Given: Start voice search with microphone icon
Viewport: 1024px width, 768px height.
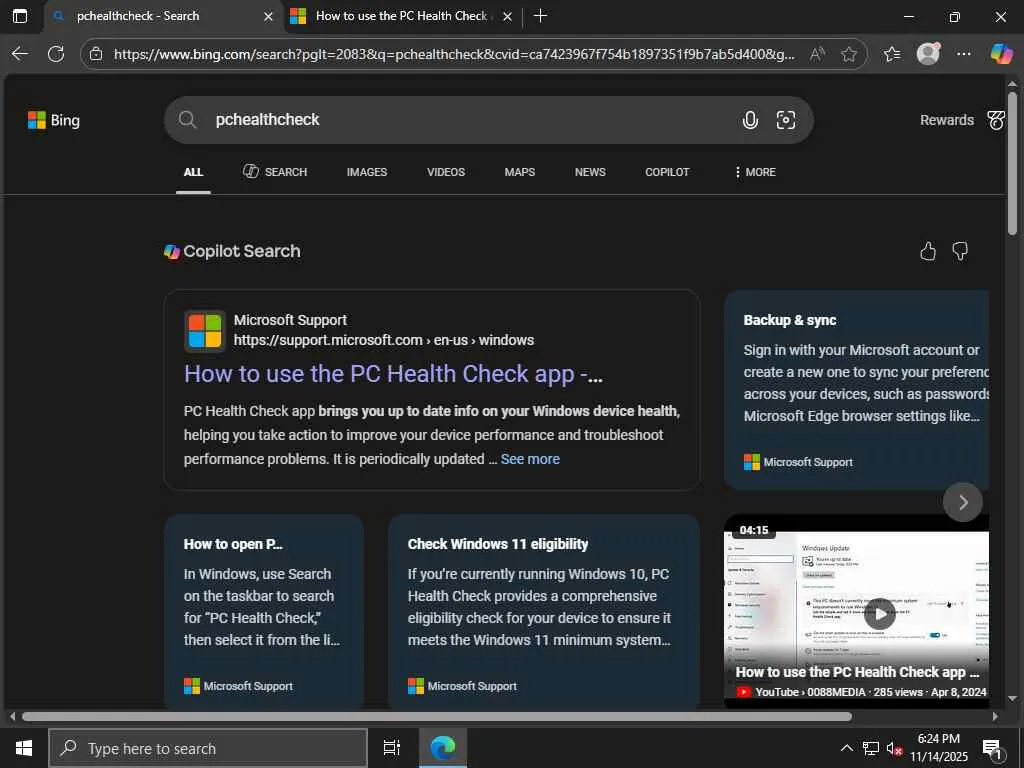Looking at the screenshot, I should coord(750,120).
